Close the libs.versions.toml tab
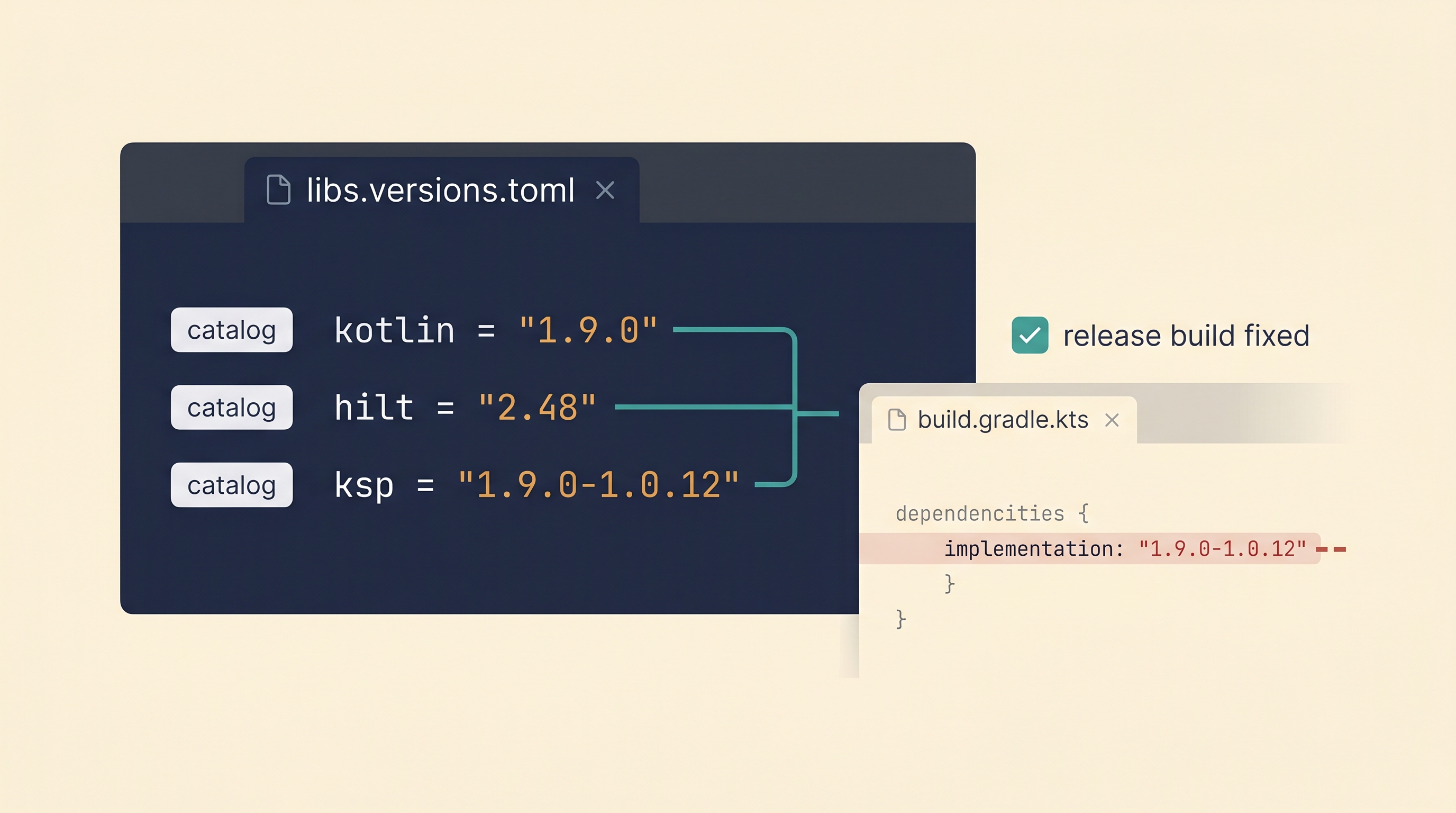This screenshot has height=813, width=1456. 605,190
